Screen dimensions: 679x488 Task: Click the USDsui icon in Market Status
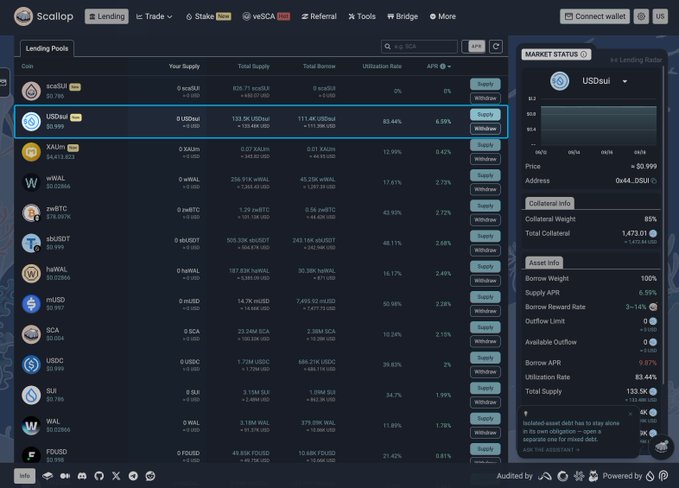click(559, 81)
